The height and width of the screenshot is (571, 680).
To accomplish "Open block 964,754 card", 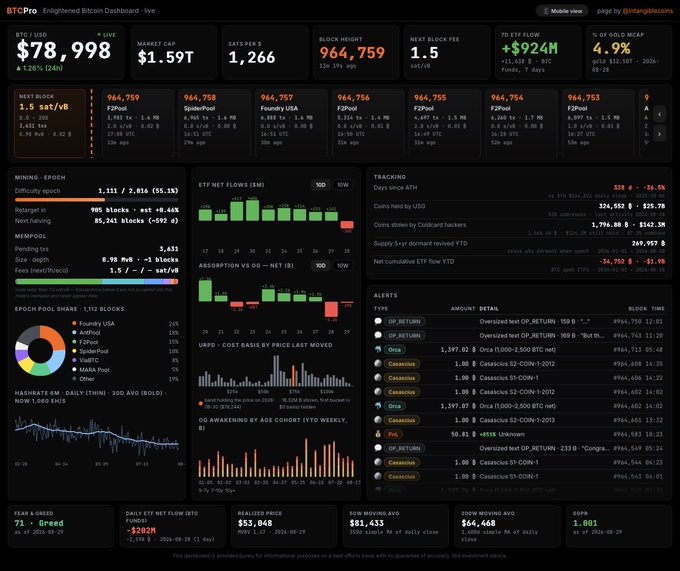I will [522, 123].
